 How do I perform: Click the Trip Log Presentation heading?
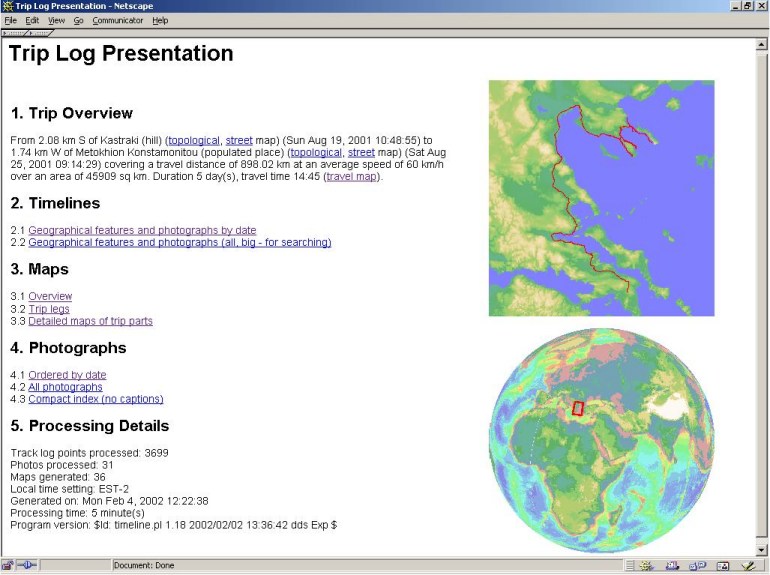point(121,53)
